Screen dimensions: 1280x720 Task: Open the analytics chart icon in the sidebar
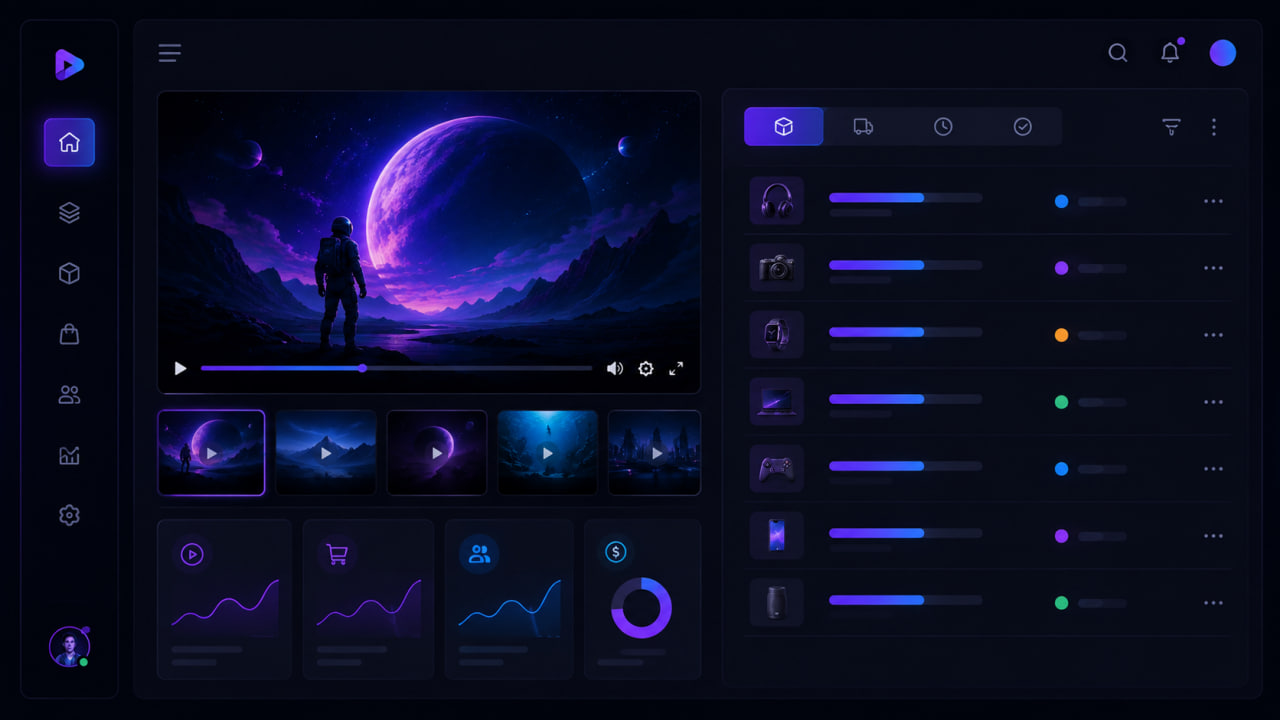coord(69,455)
